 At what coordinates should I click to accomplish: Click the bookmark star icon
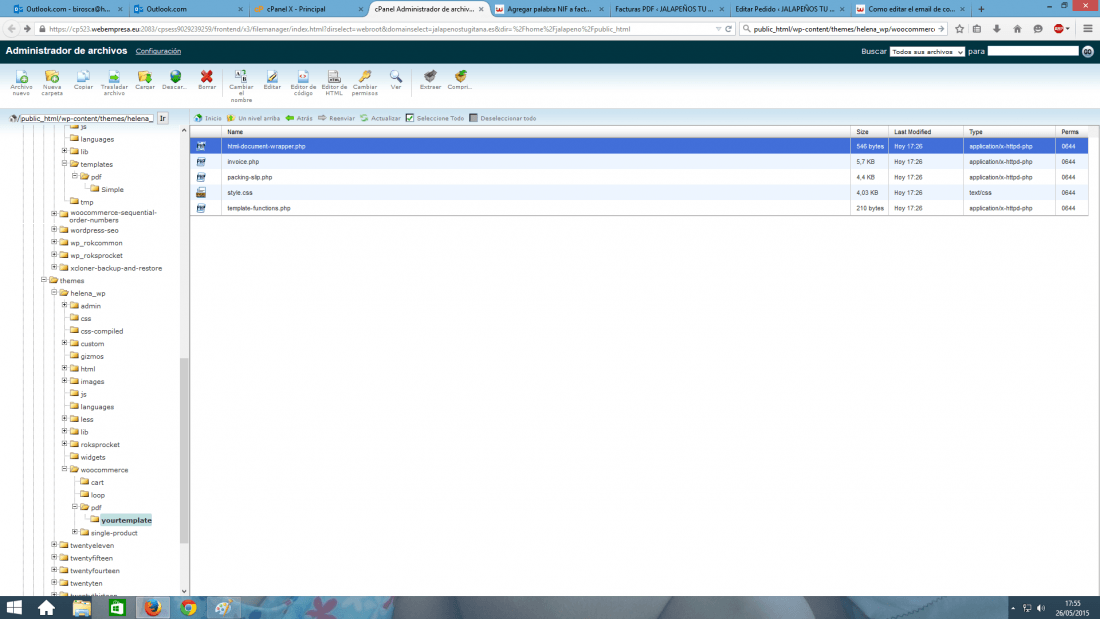tap(959, 29)
